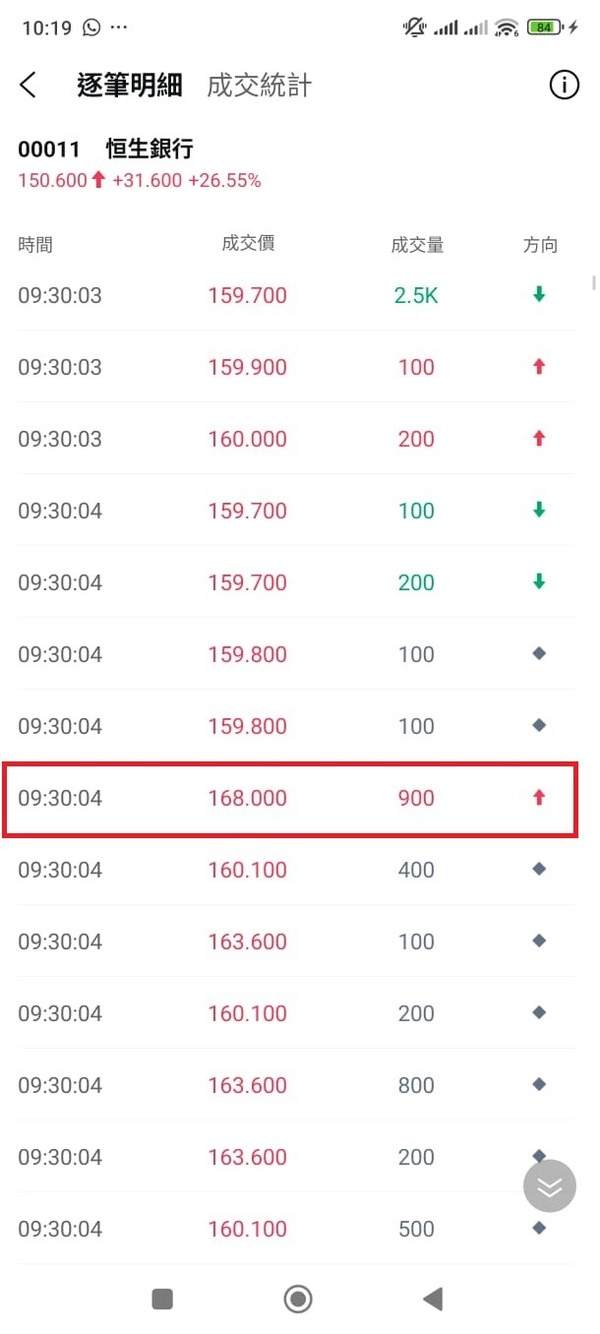Tap the 成交價 column header
This screenshot has height=1334, width=600.
(x=248, y=243)
